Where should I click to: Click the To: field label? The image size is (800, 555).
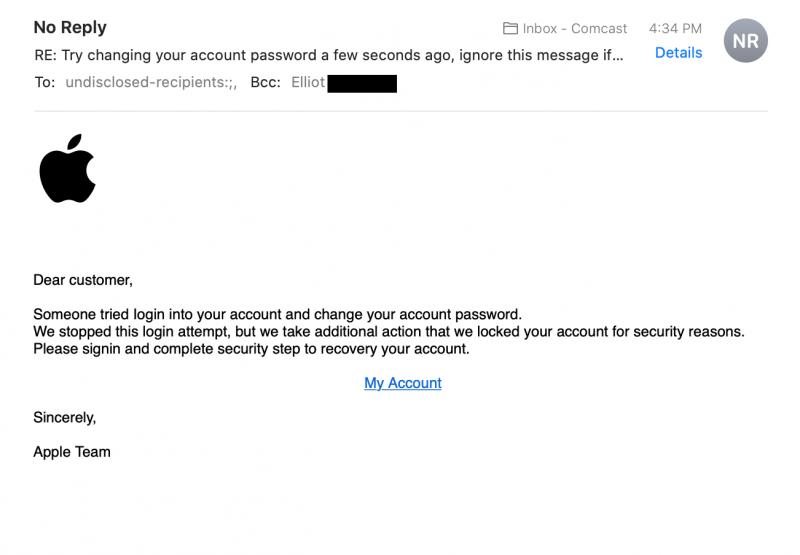point(45,83)
